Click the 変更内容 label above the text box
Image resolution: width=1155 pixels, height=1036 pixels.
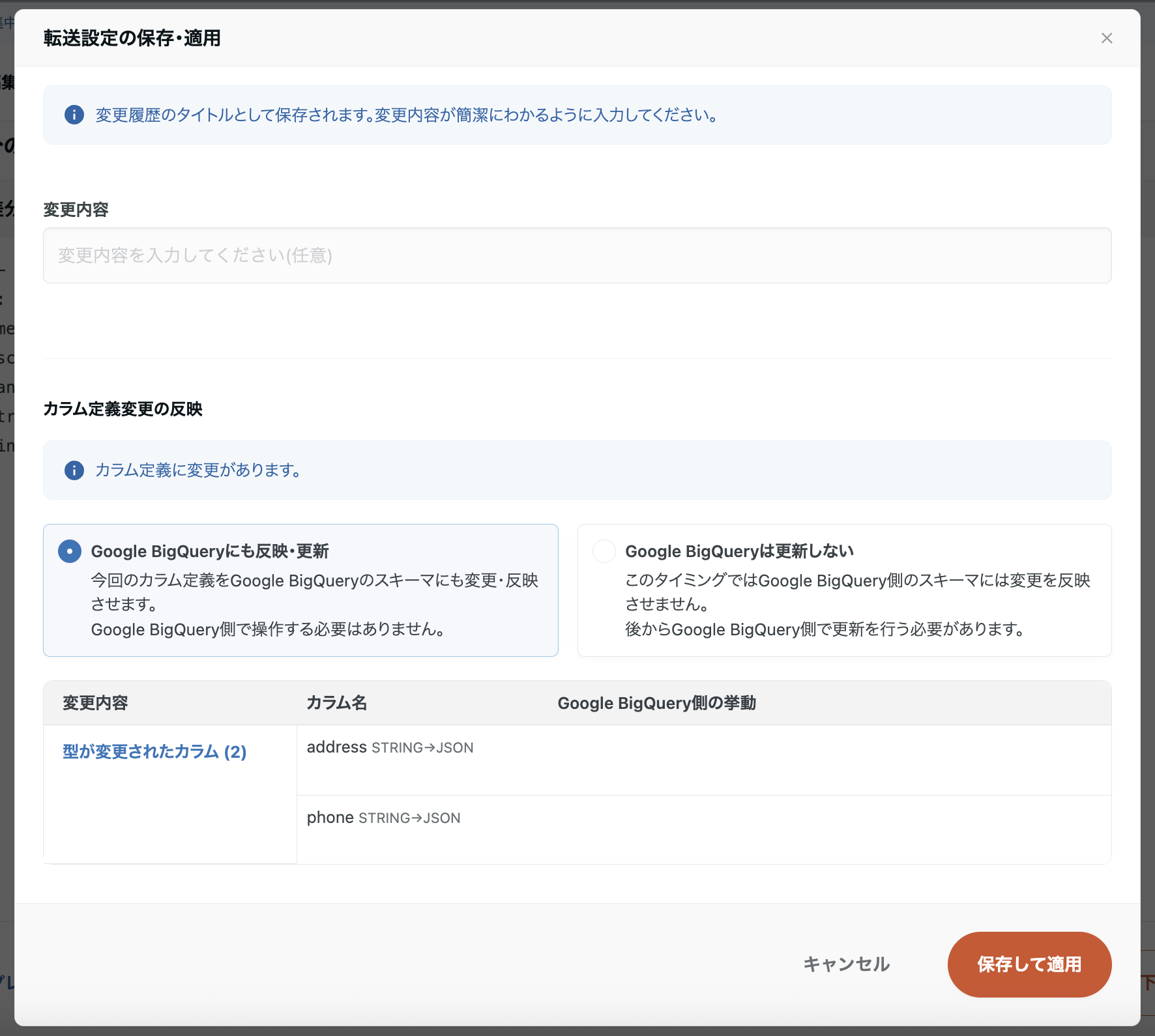pos(76,210)
